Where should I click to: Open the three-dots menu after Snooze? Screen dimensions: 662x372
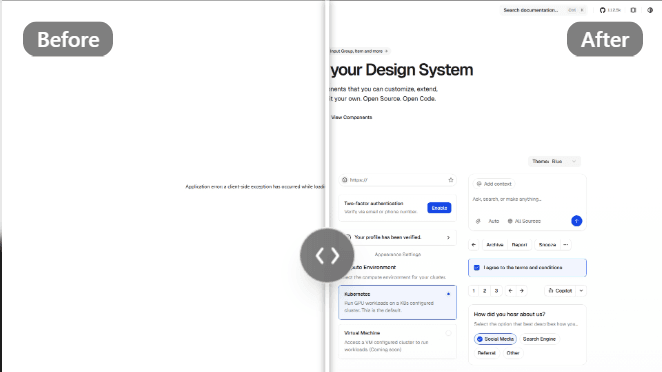click(566, 244)
